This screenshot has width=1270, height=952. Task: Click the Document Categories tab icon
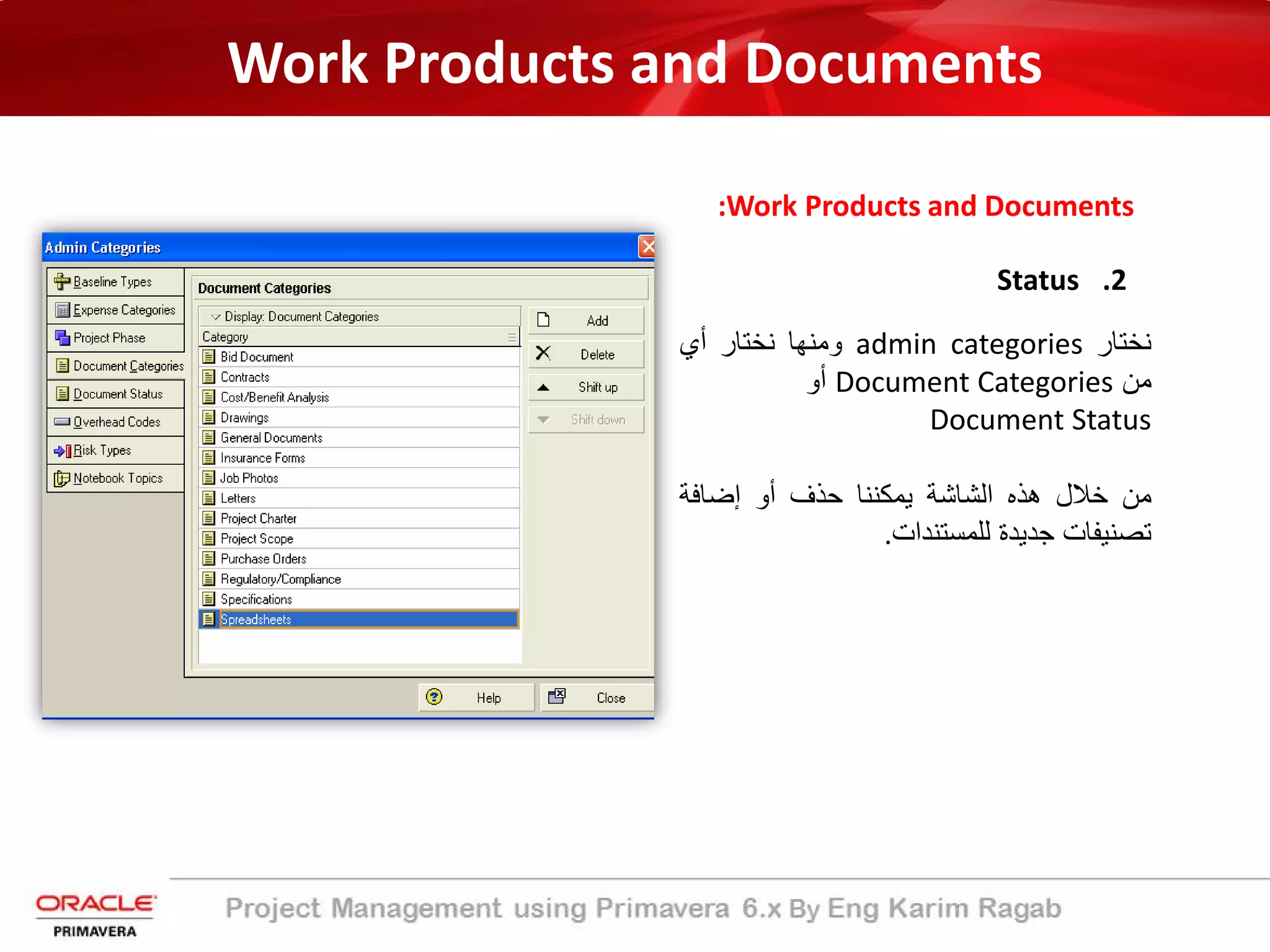pyautogui.click(x=63, y=366)
